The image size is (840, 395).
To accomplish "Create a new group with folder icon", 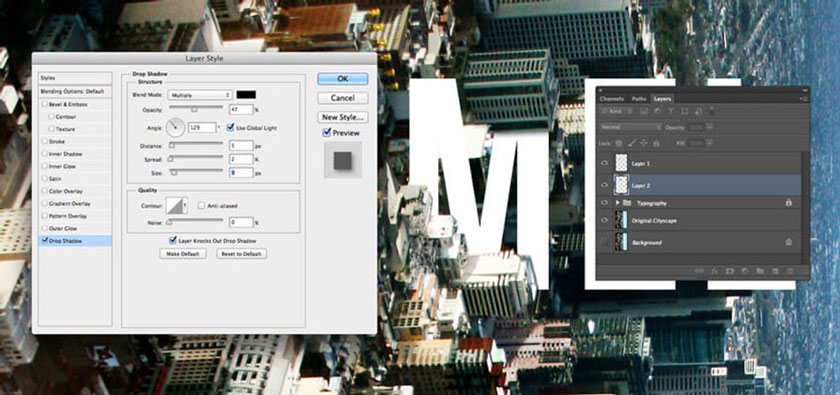I will tap(760, 271).
